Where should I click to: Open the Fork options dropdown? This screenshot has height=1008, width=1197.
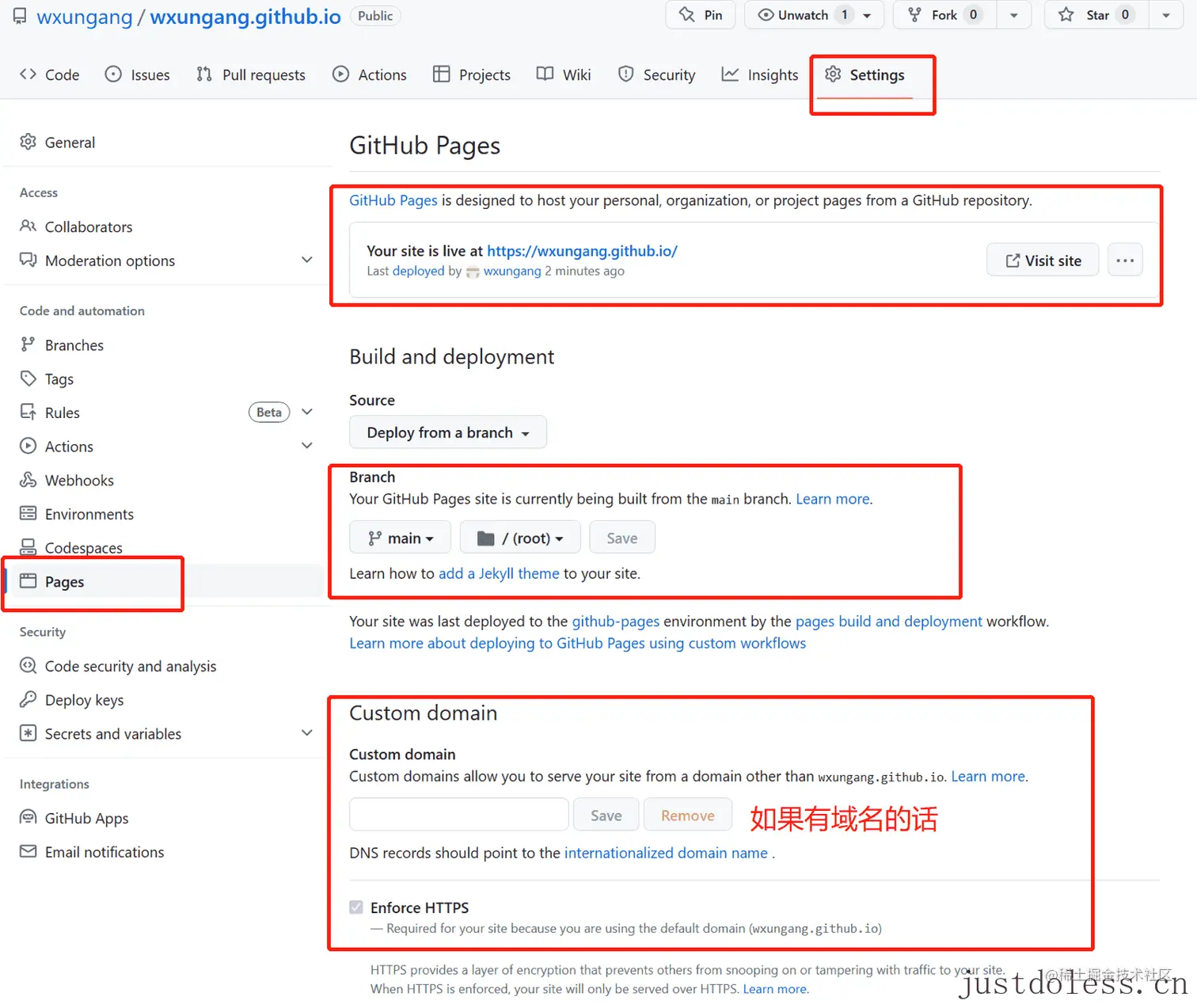tap(1014, 15)
